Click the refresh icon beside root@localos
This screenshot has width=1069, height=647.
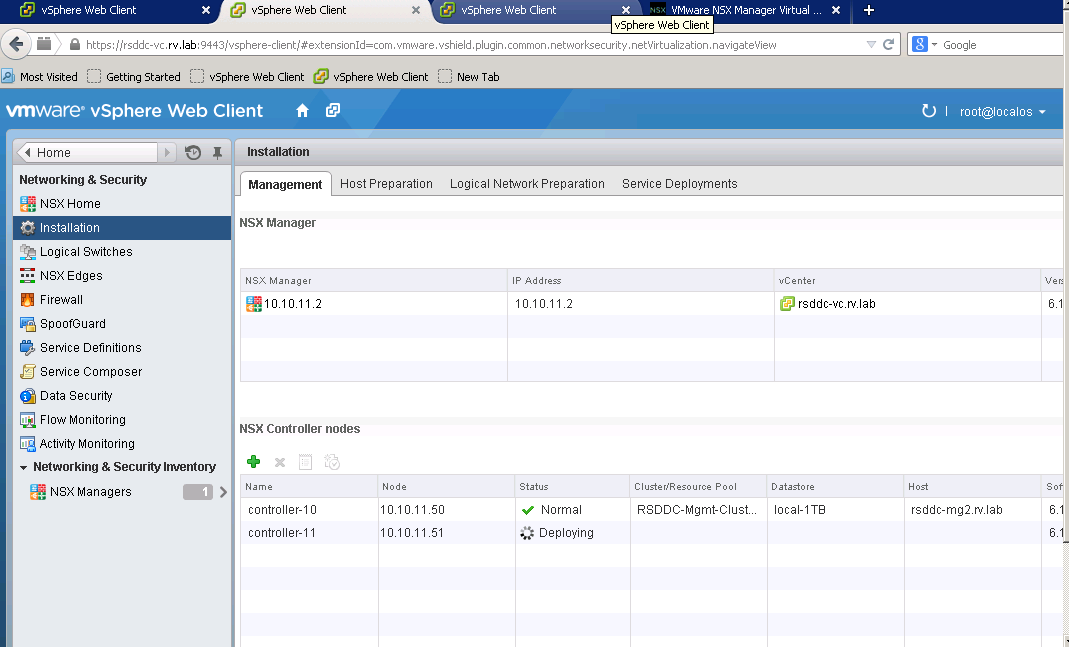tap(929, 111)
